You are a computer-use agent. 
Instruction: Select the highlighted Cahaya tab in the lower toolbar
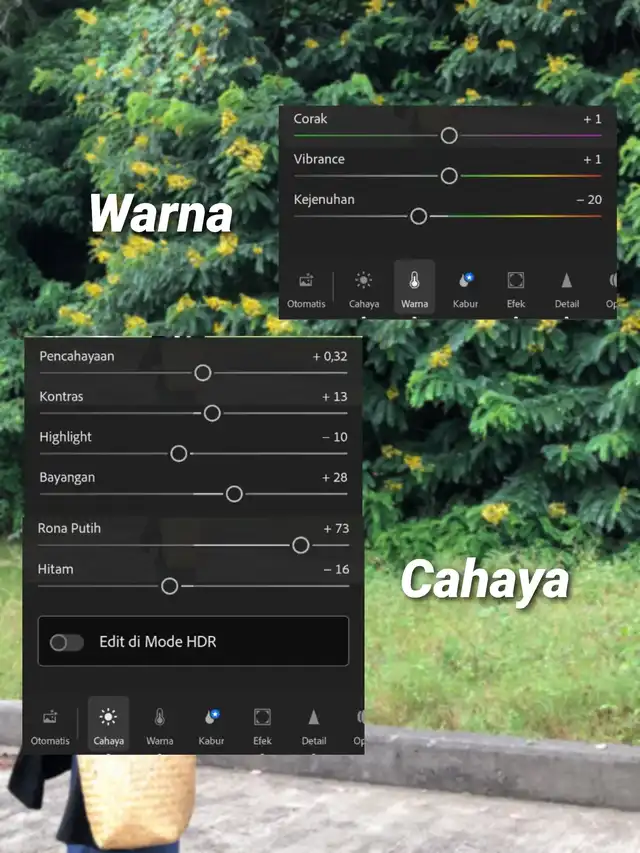point(108,724)
